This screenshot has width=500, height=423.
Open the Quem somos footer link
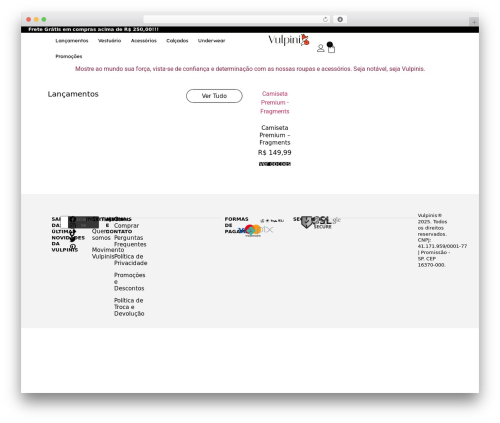[x=101, y=234]
